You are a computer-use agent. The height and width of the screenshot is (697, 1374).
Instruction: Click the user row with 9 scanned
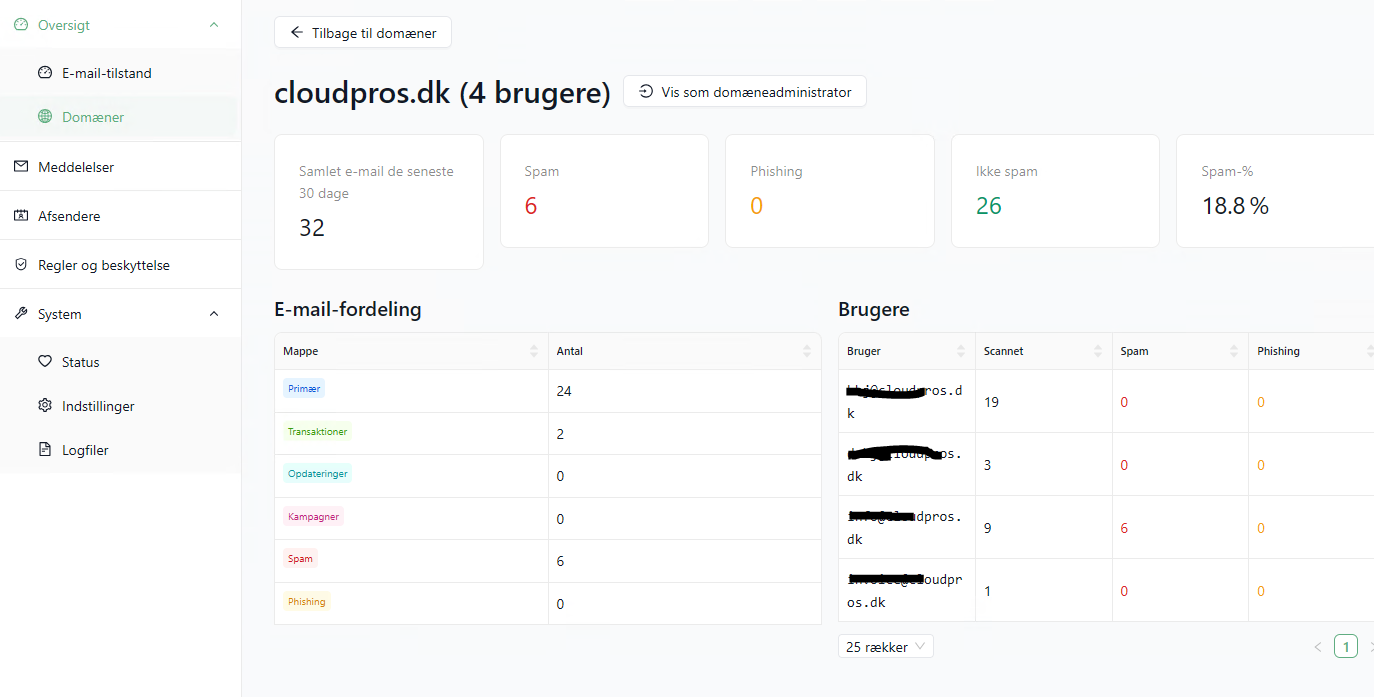1106,528
